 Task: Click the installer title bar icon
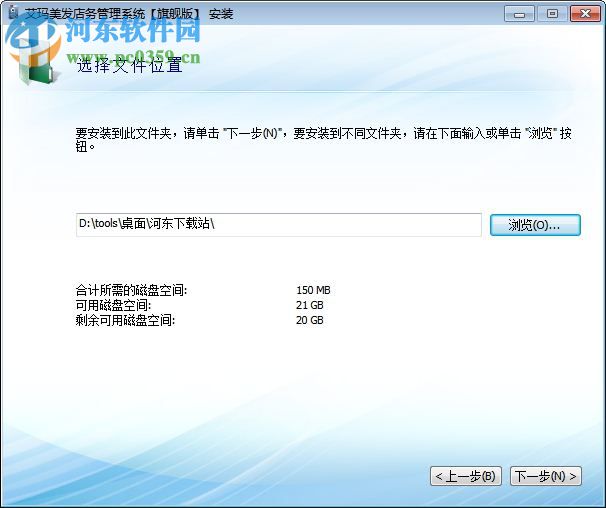14,13
